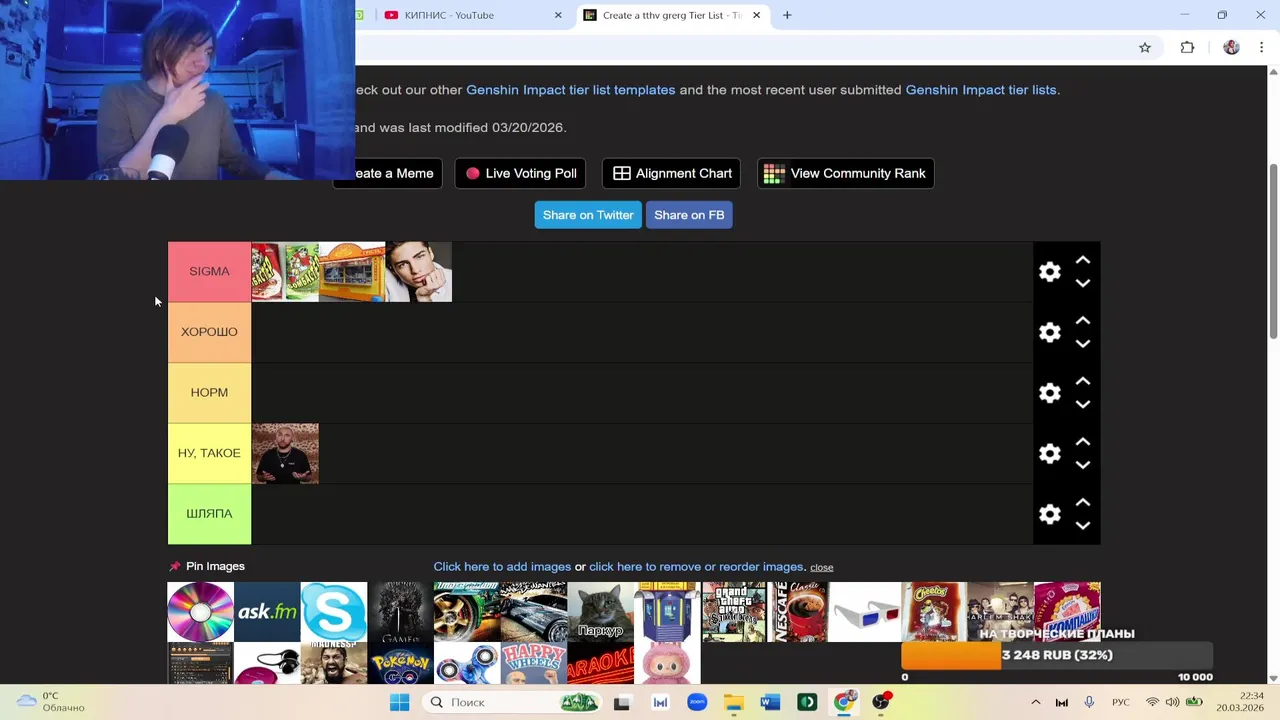The width and height of the screenshot is (1280, 720).
Task: Open settings gear for SIGMA tier row
Action: click(1049, 272)
